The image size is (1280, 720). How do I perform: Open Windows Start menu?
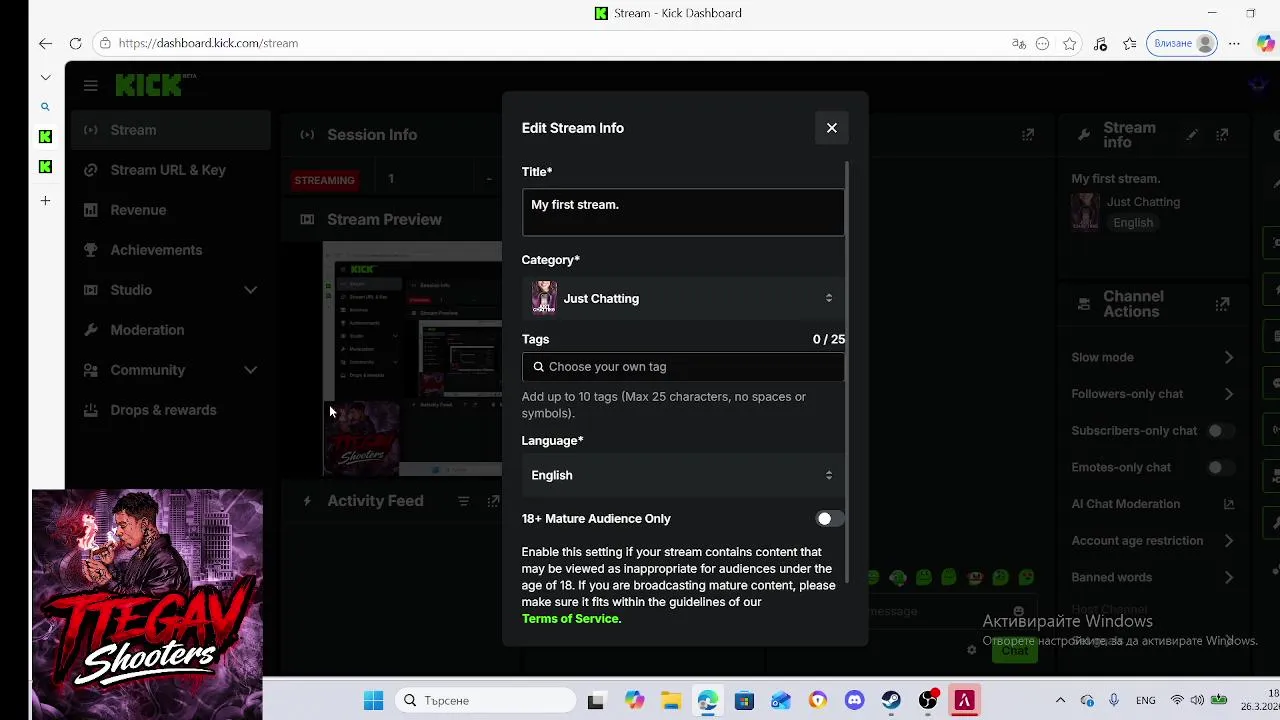point(373,700)
